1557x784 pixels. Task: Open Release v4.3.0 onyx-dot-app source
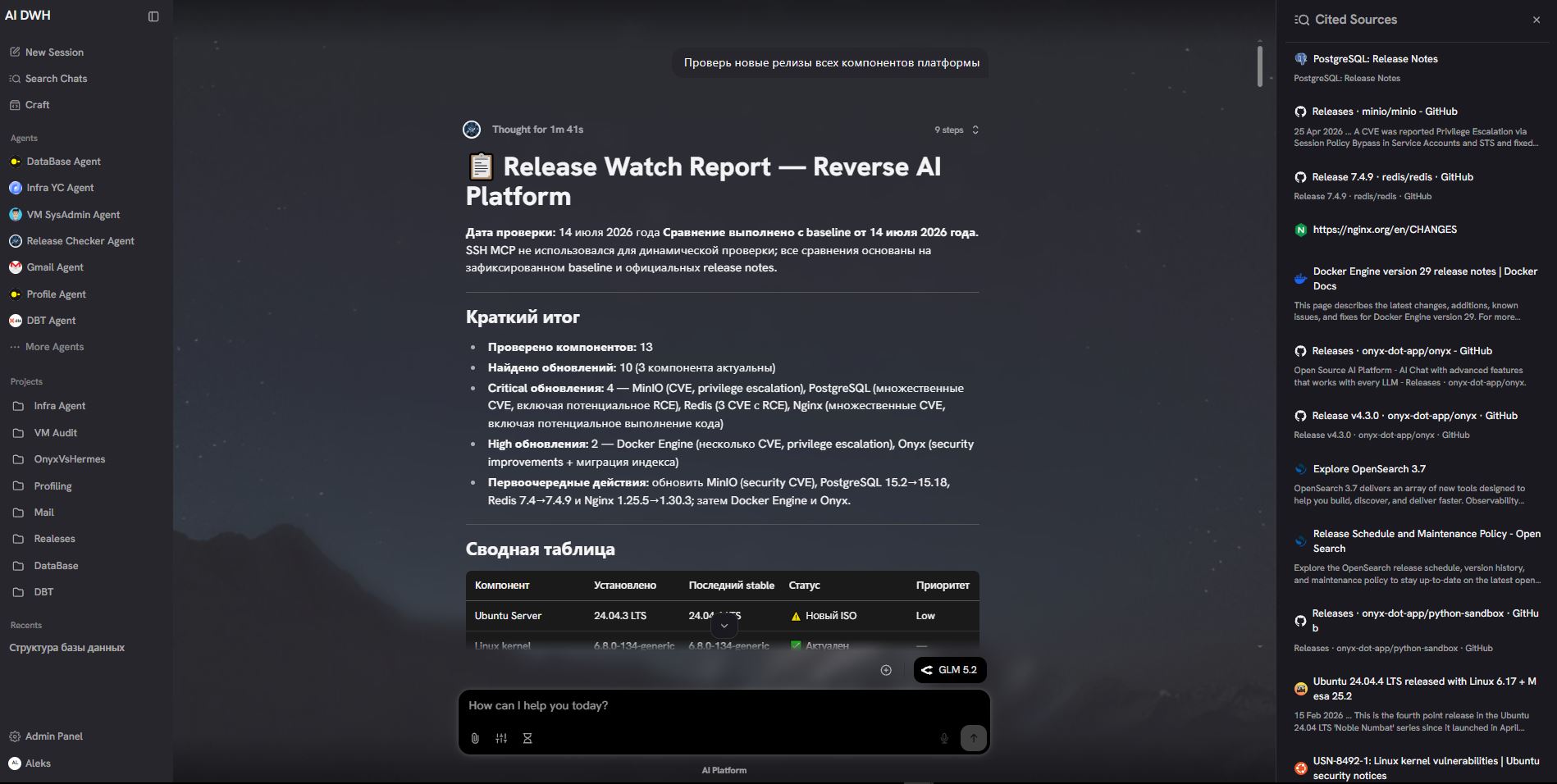(x=1414, y=416)
